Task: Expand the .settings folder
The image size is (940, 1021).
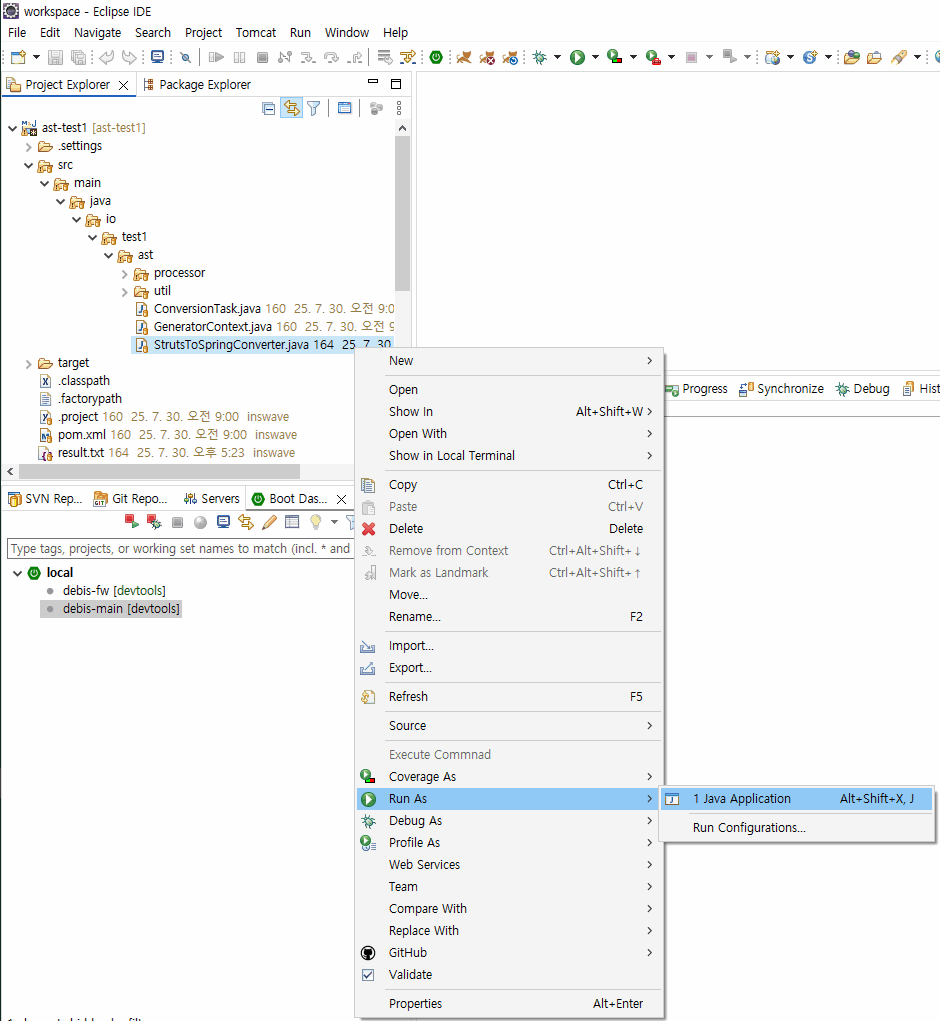Action: point(28,147)
